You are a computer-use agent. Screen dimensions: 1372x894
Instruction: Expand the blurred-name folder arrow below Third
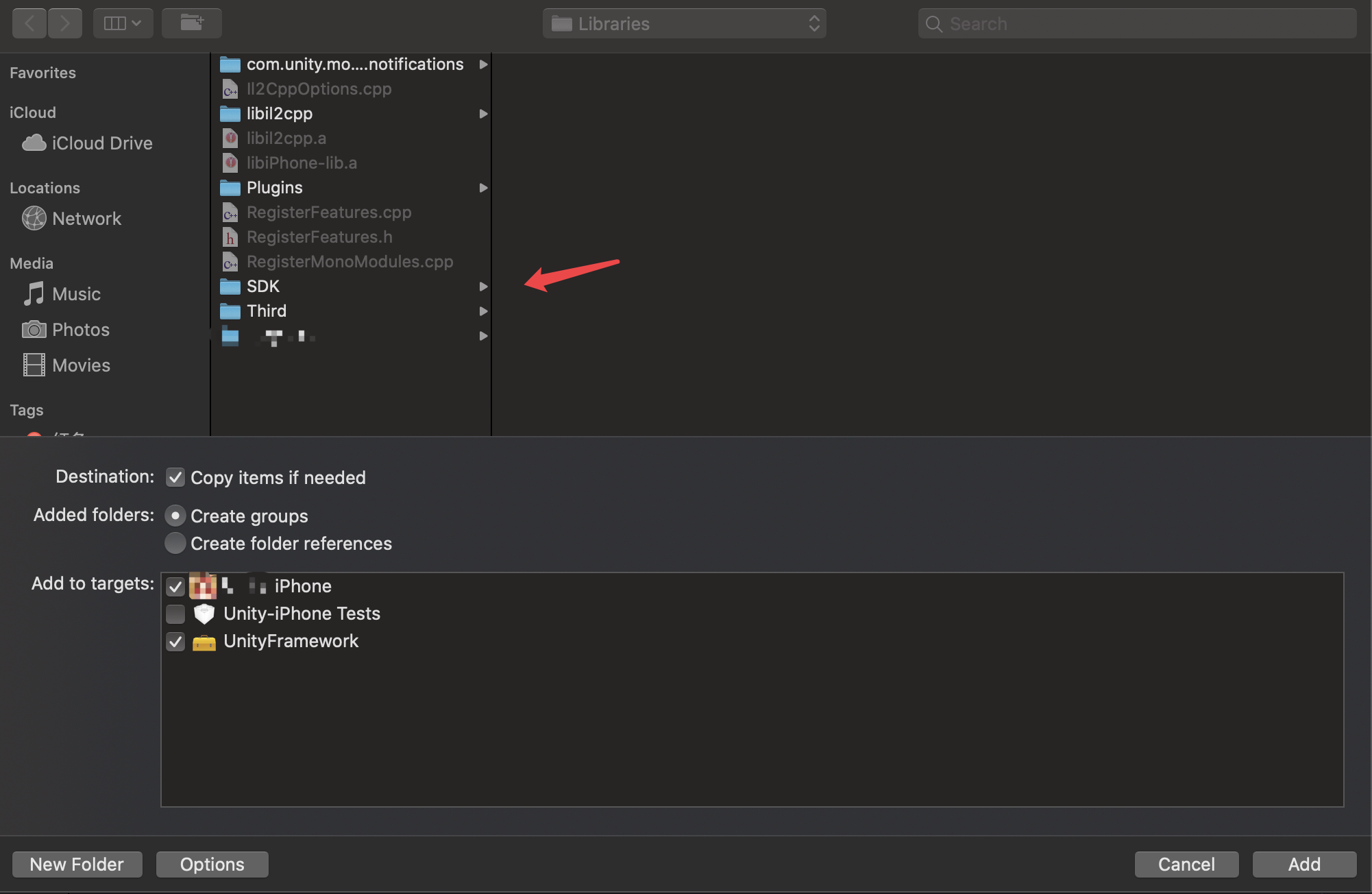(483, 336)
